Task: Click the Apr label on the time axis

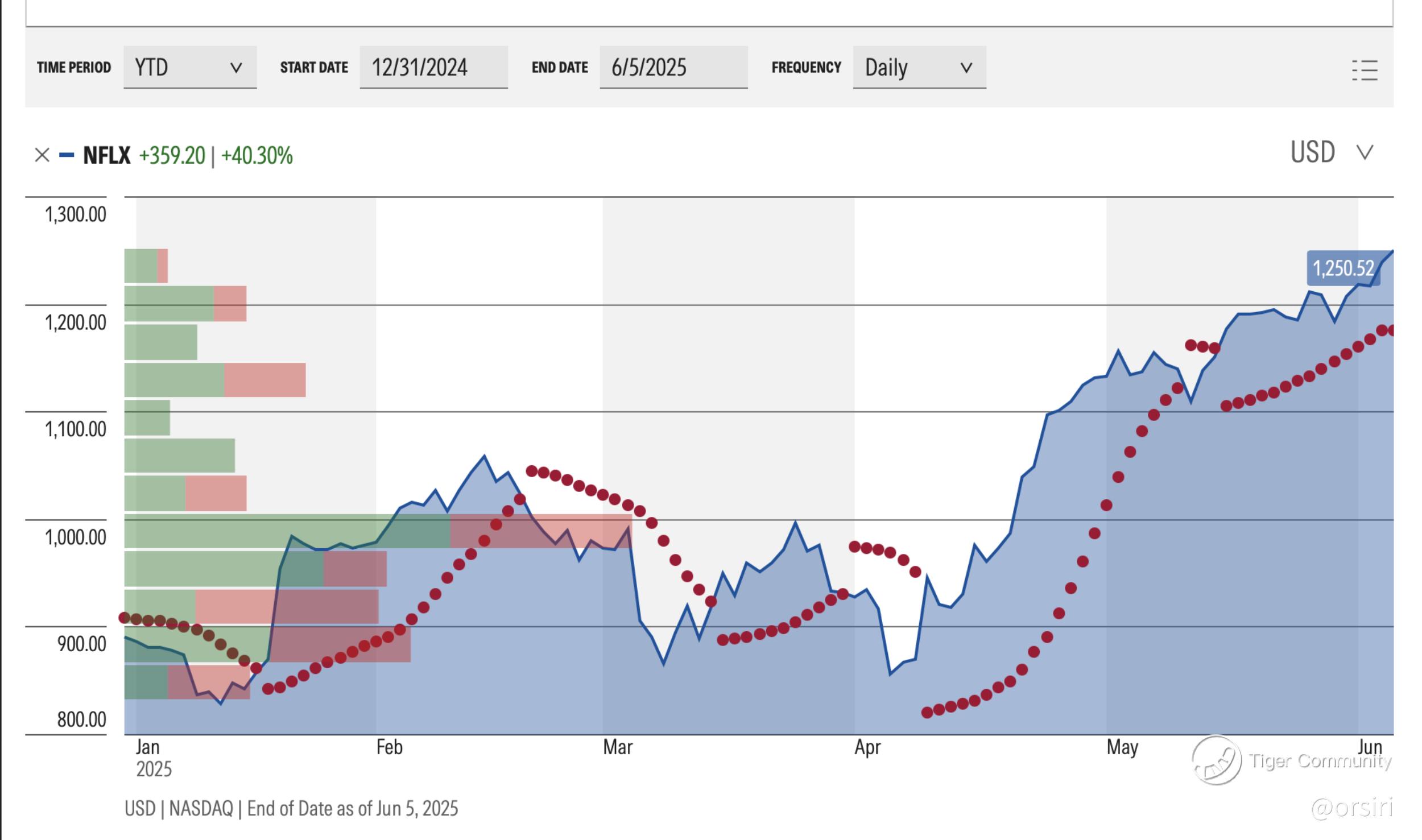Action: point(867,747)
